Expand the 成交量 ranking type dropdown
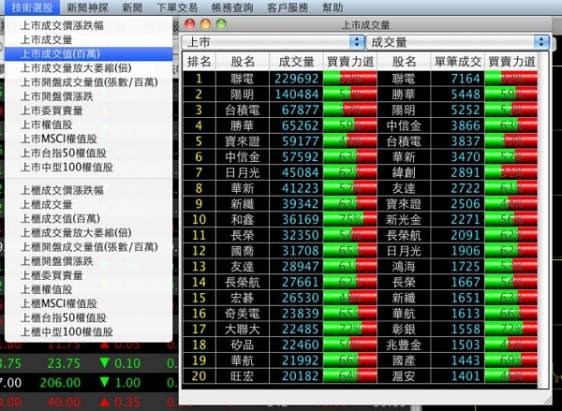The image size is (562, 411). point(458,42)
